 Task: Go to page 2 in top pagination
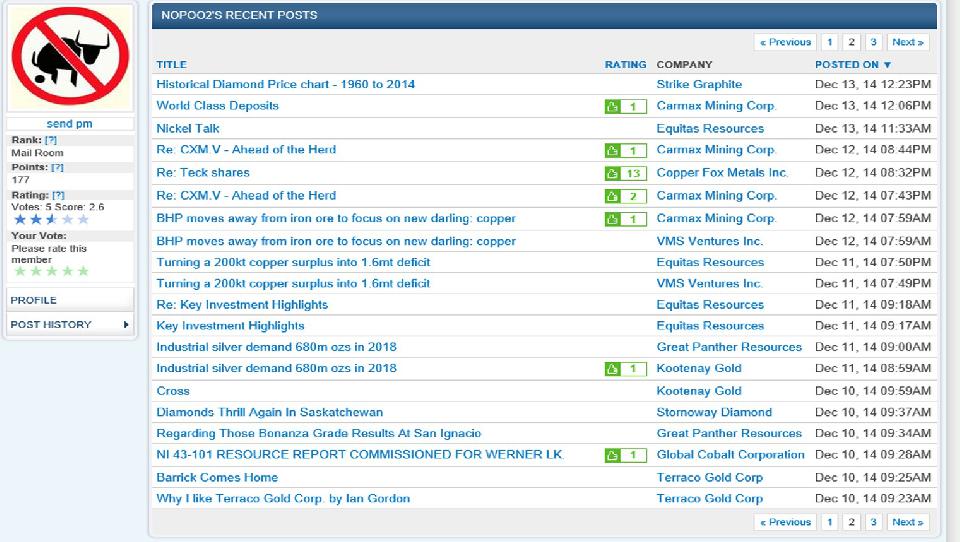(851, 42)
